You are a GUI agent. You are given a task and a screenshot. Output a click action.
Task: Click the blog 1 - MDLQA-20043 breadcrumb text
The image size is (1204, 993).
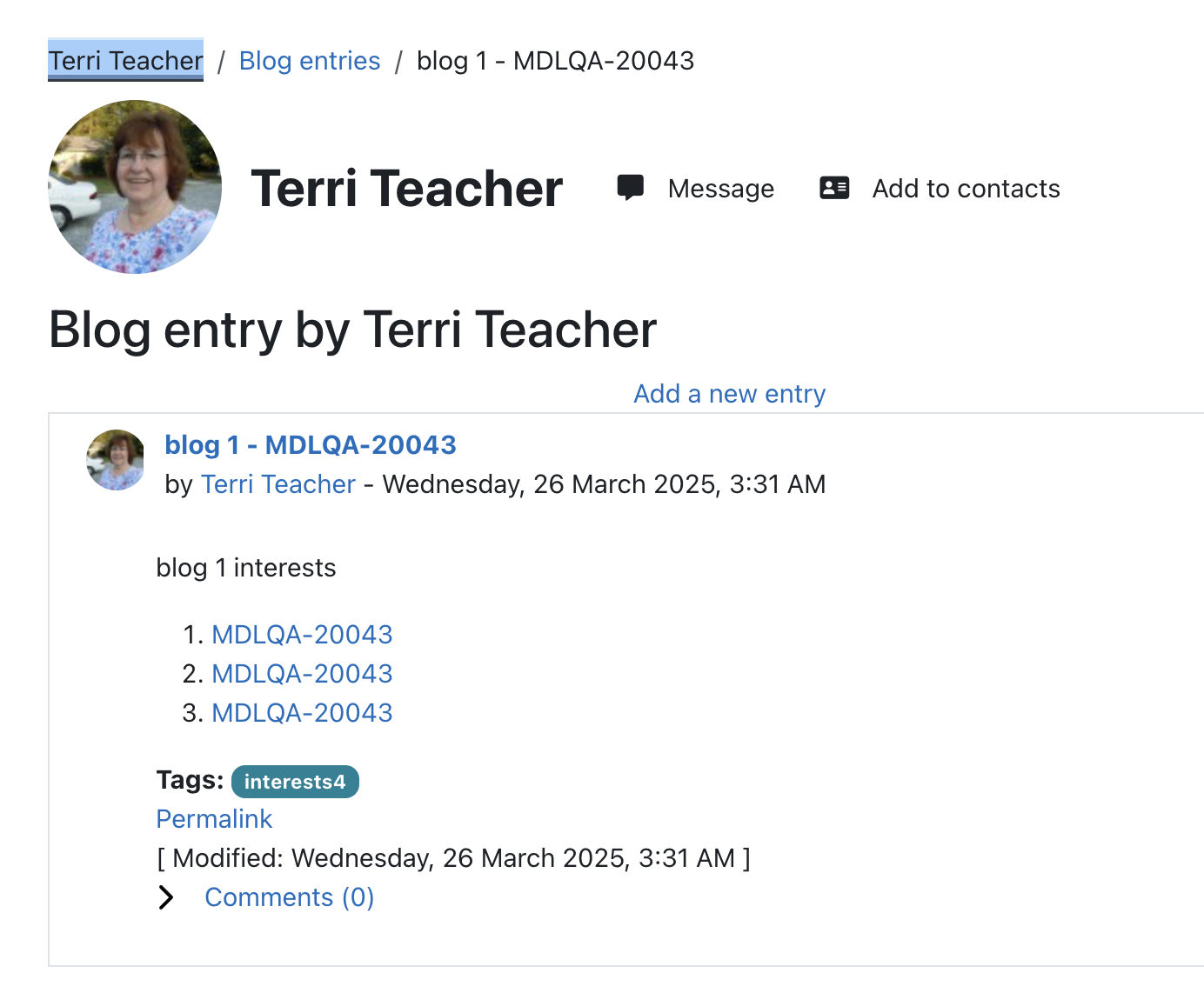[556, 61]
